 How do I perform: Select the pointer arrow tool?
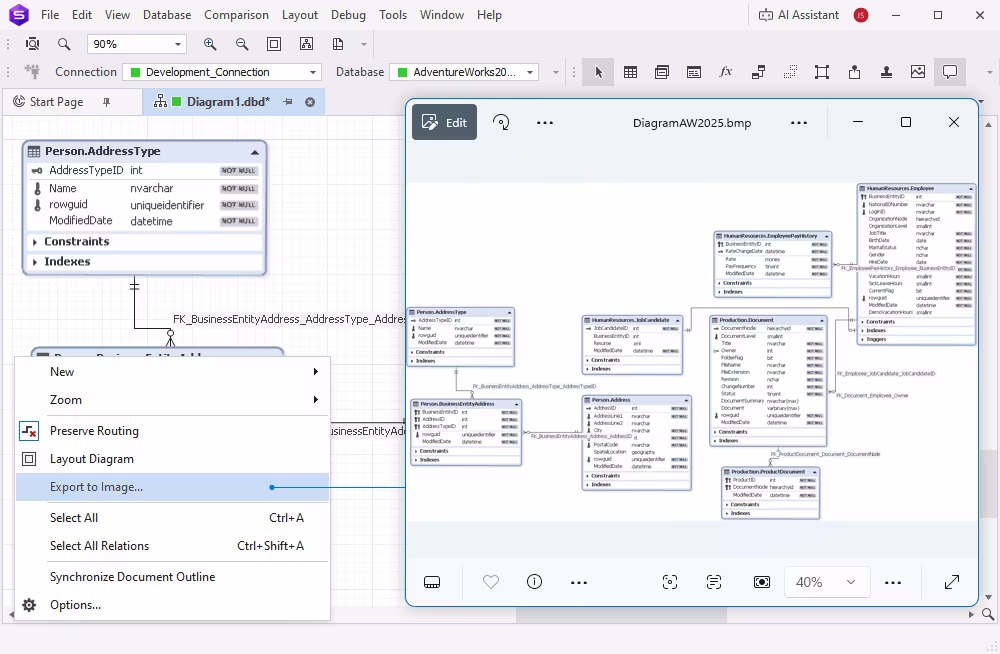pyautogui.click(x=598, y=72)
